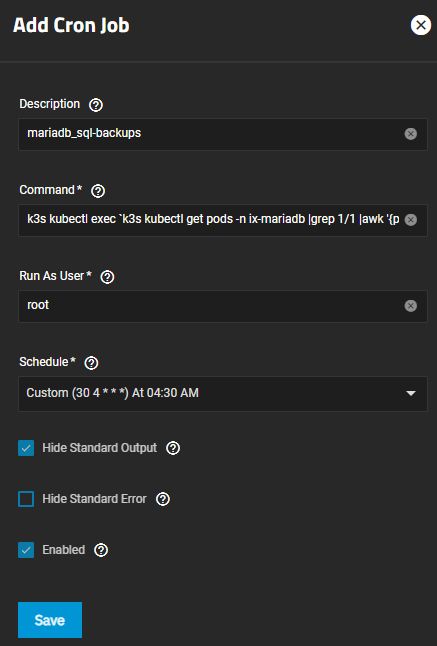Check the Hide Standard Error checkbox
The width and height of the screenshot is (437, 646).
[26, 499]
